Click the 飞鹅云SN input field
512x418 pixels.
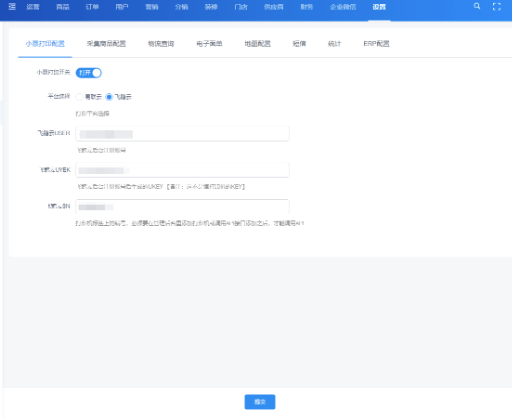[182, 207]
